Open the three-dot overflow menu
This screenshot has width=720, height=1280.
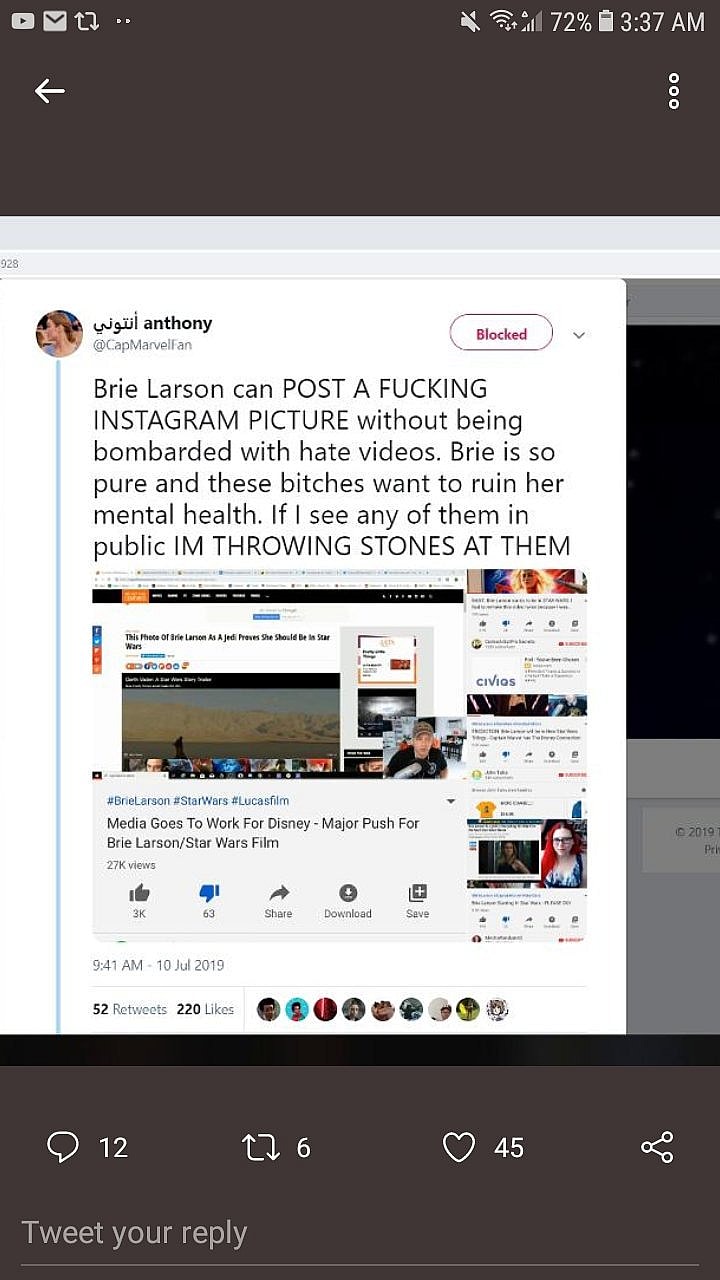674,91
